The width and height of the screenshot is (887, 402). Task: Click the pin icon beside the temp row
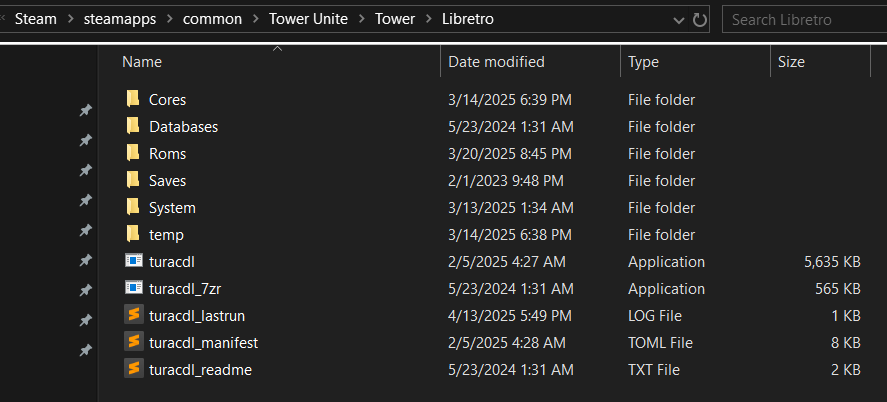tap(85, 260)
